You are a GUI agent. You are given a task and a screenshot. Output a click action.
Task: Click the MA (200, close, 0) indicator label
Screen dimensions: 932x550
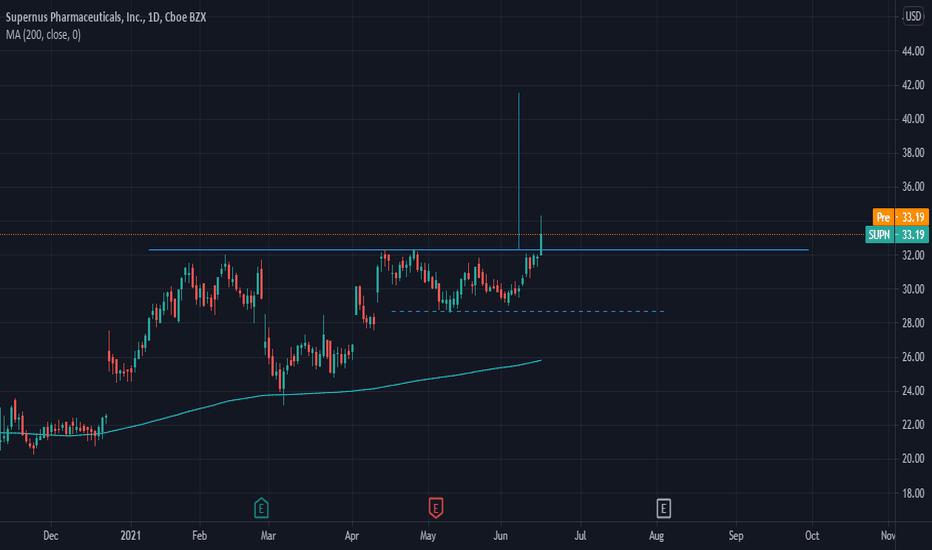[43, 35]
